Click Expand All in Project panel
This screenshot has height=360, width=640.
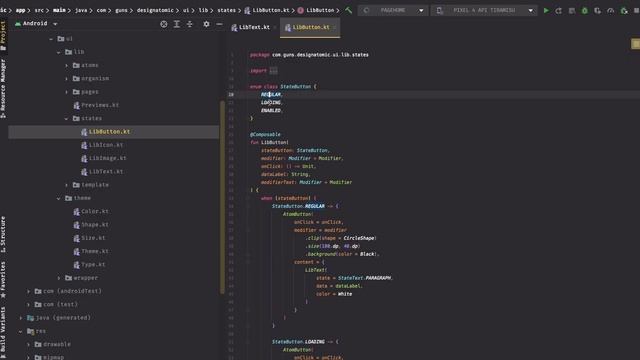(177, 24)
